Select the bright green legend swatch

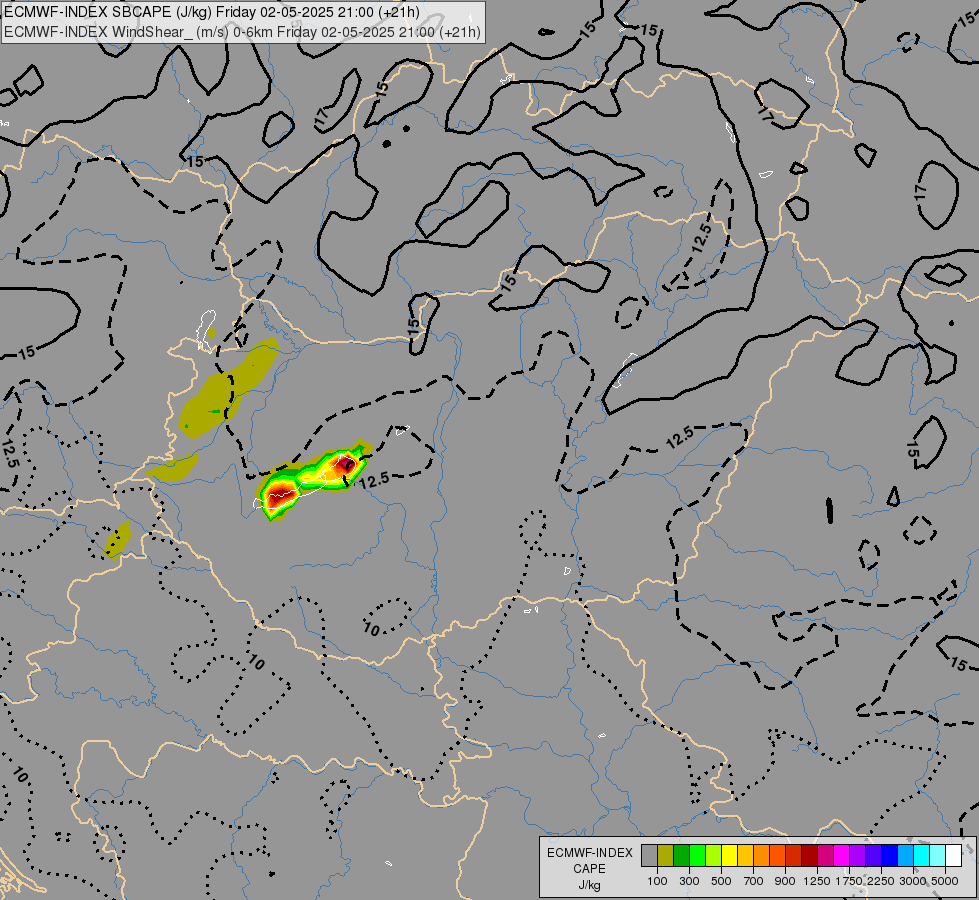click(697, 855)
